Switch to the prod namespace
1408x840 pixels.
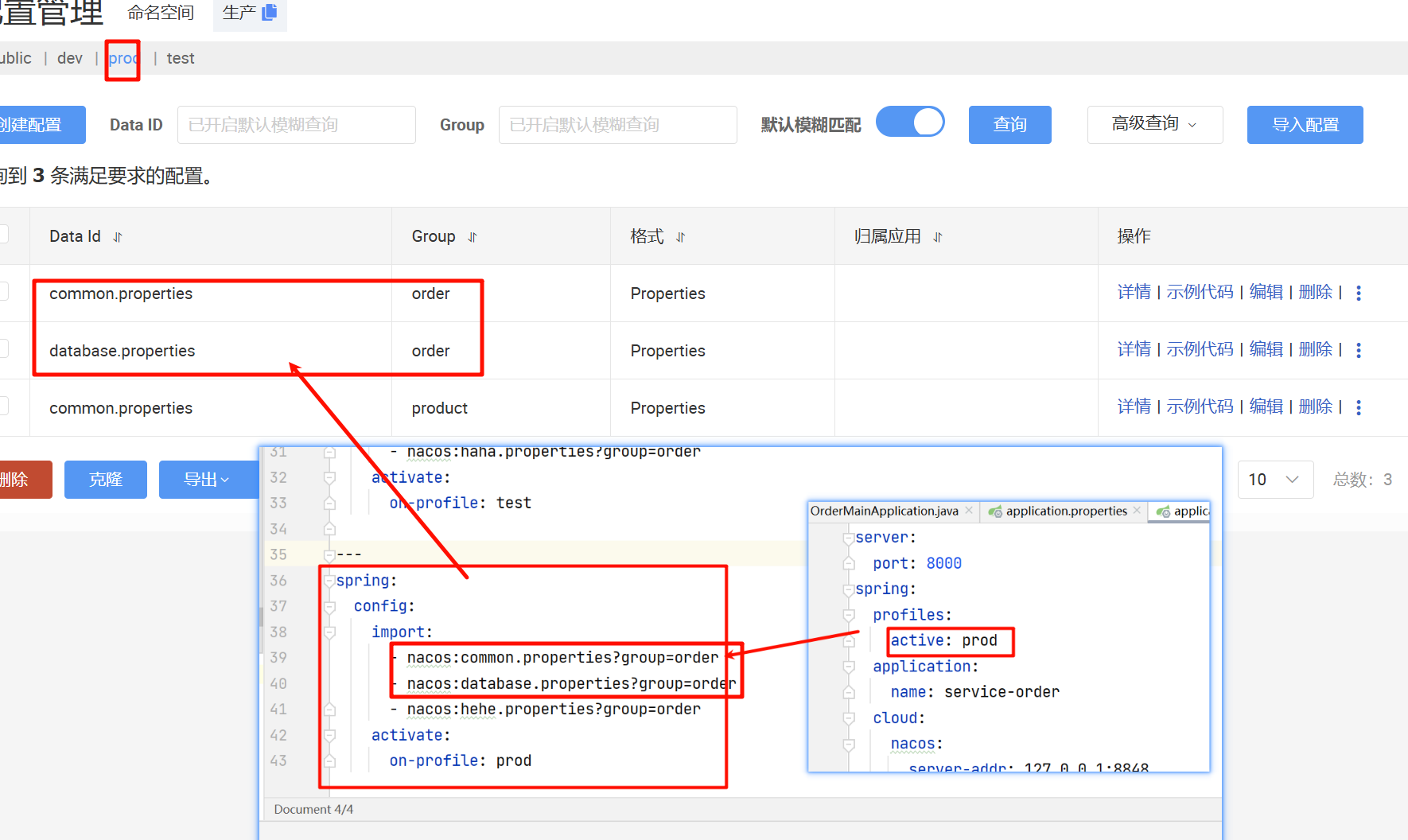pos(123,58)
